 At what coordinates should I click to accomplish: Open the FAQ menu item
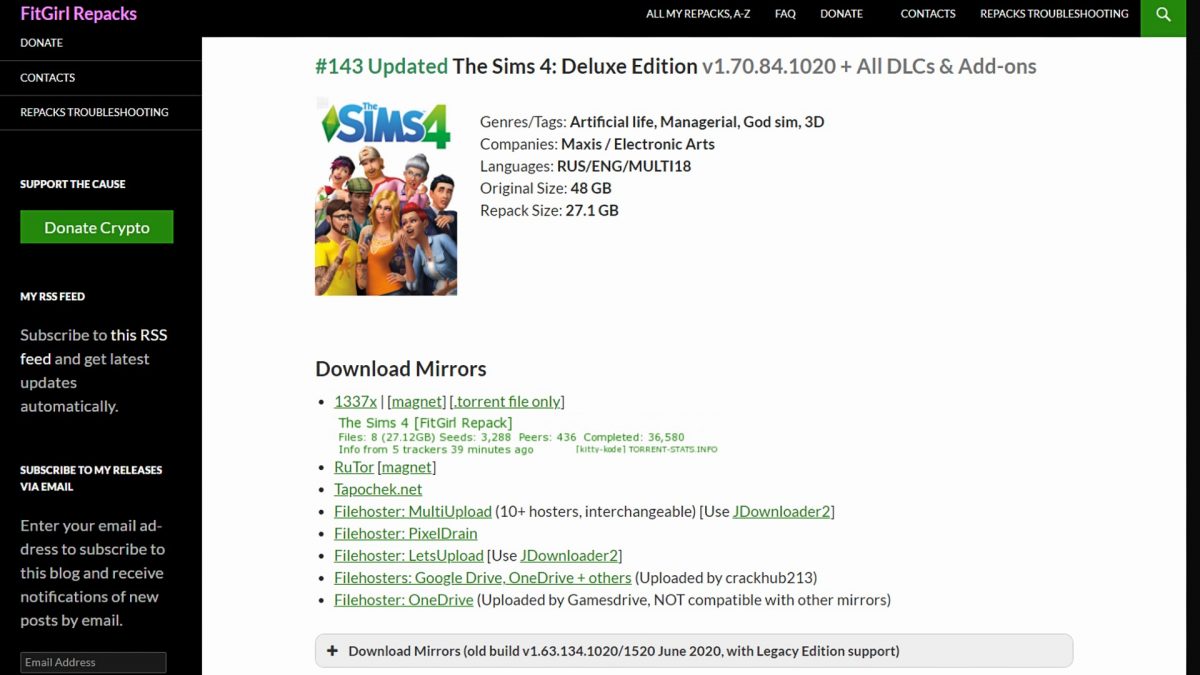click(x=785, y=14)
